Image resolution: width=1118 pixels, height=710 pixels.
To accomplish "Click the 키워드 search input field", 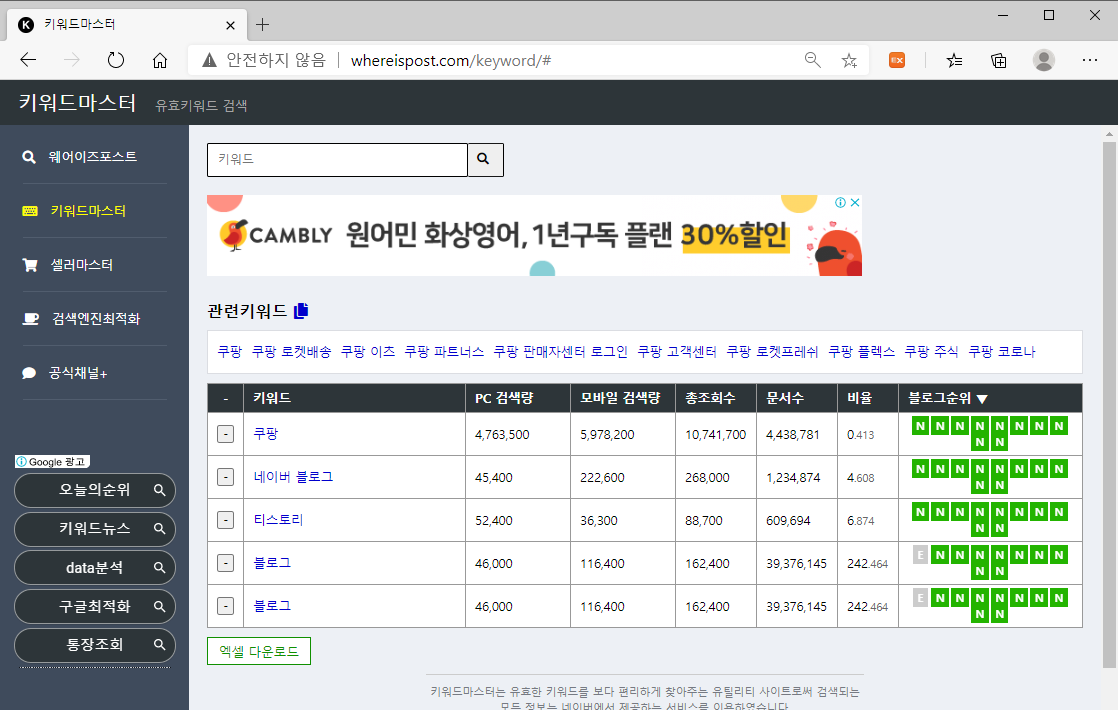I will 337,160.
